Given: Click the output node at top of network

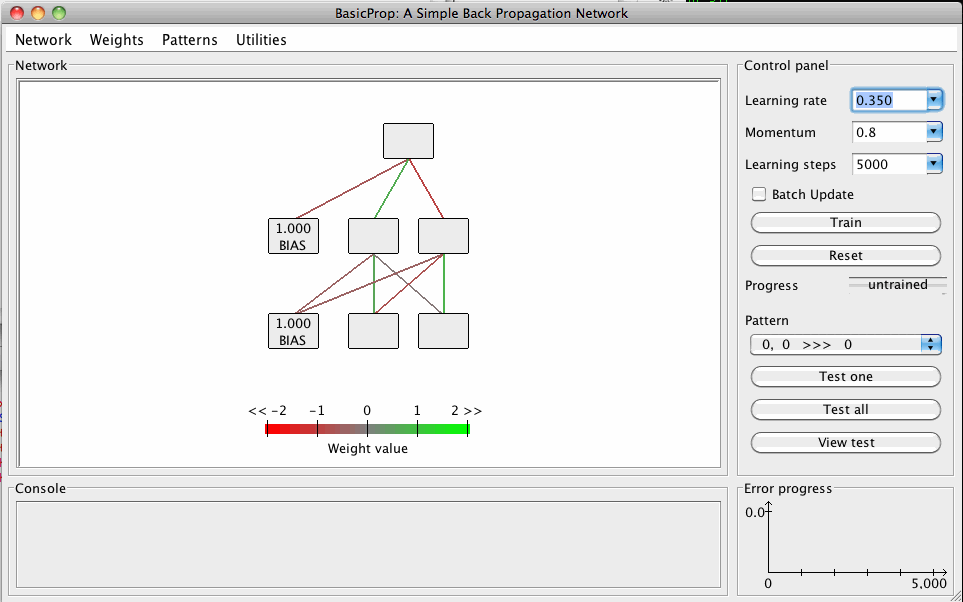Looking at the screenshot, I should tap(408, 141).
